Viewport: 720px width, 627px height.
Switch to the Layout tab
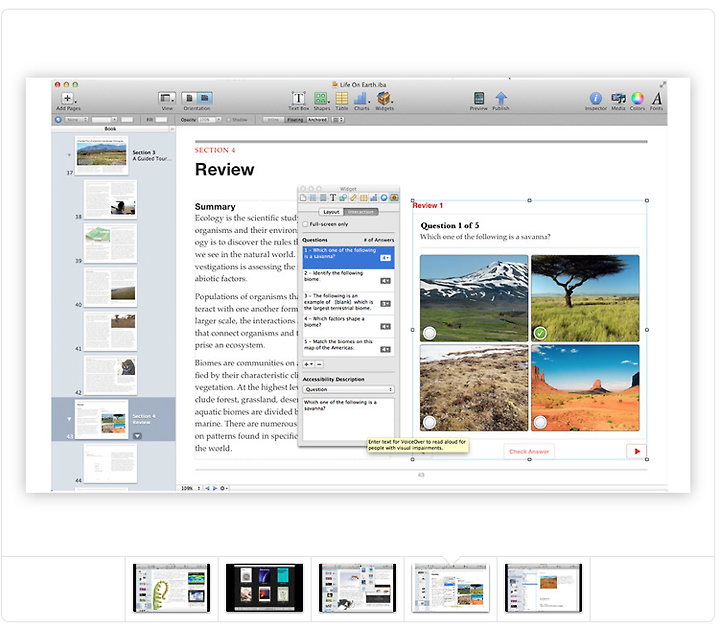331,212
